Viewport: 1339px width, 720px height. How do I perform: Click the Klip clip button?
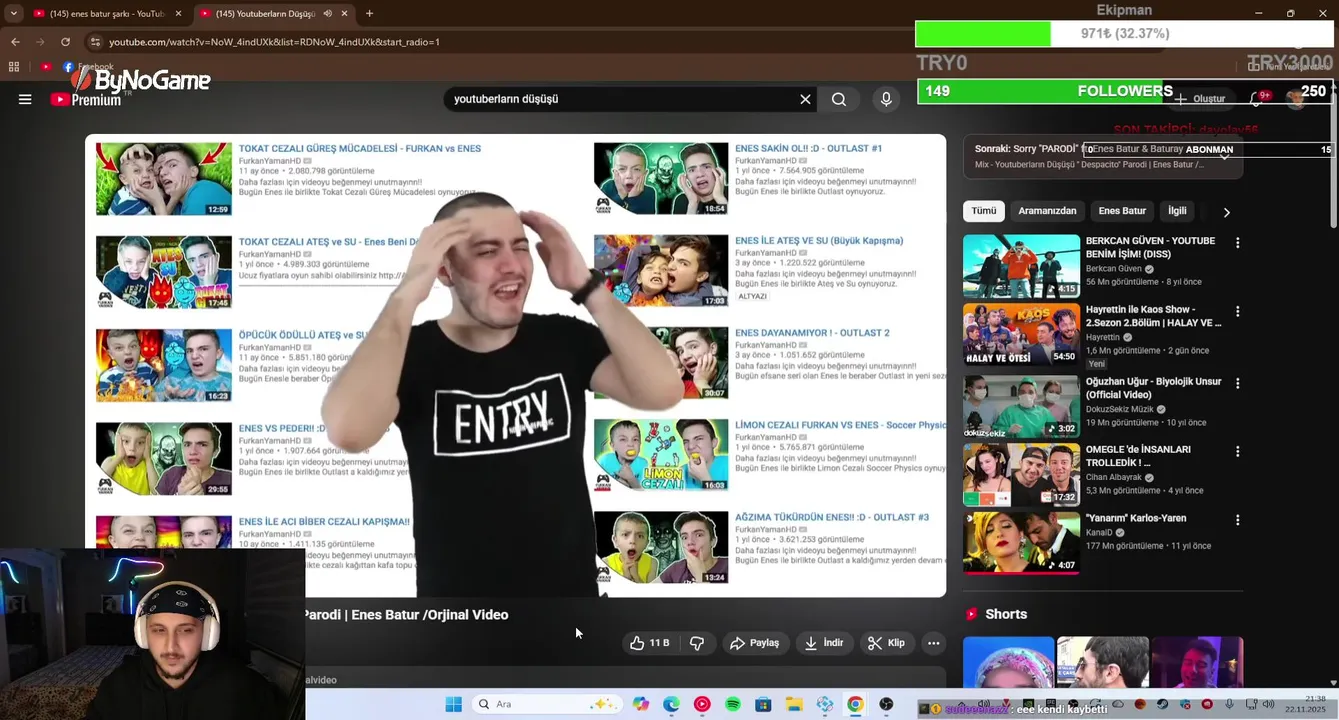click(x=886, y=643)
